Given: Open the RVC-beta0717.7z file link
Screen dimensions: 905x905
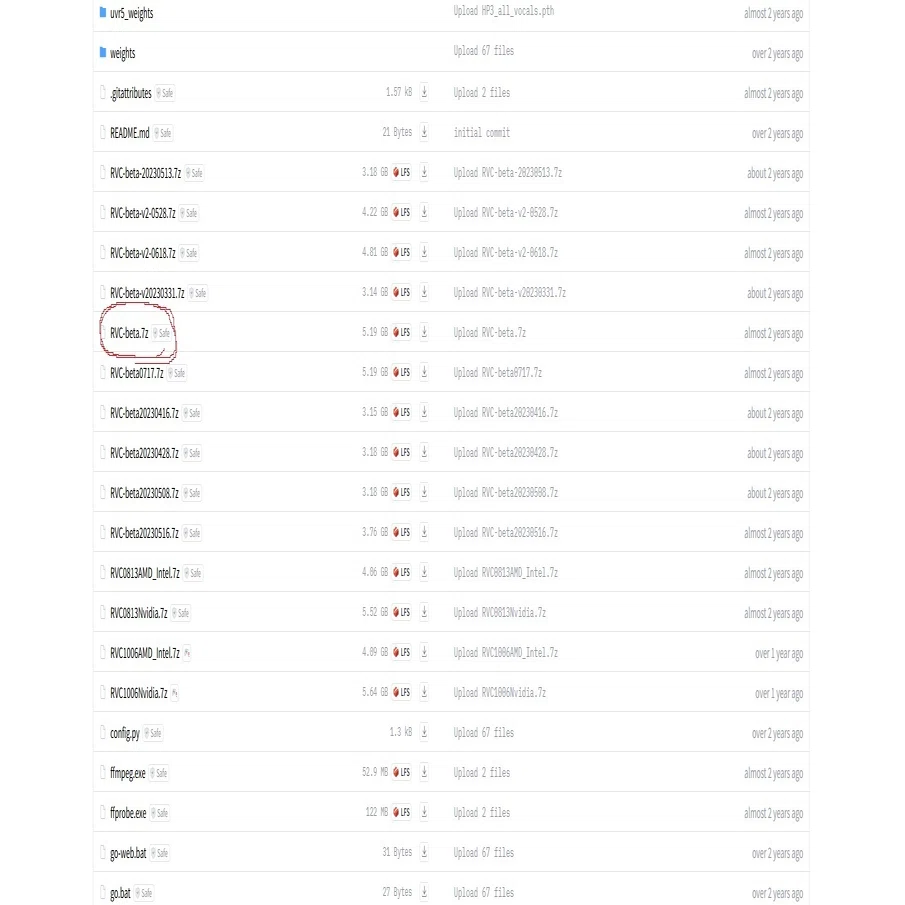Looking at the screenshot, I should [x=137, y=373].
